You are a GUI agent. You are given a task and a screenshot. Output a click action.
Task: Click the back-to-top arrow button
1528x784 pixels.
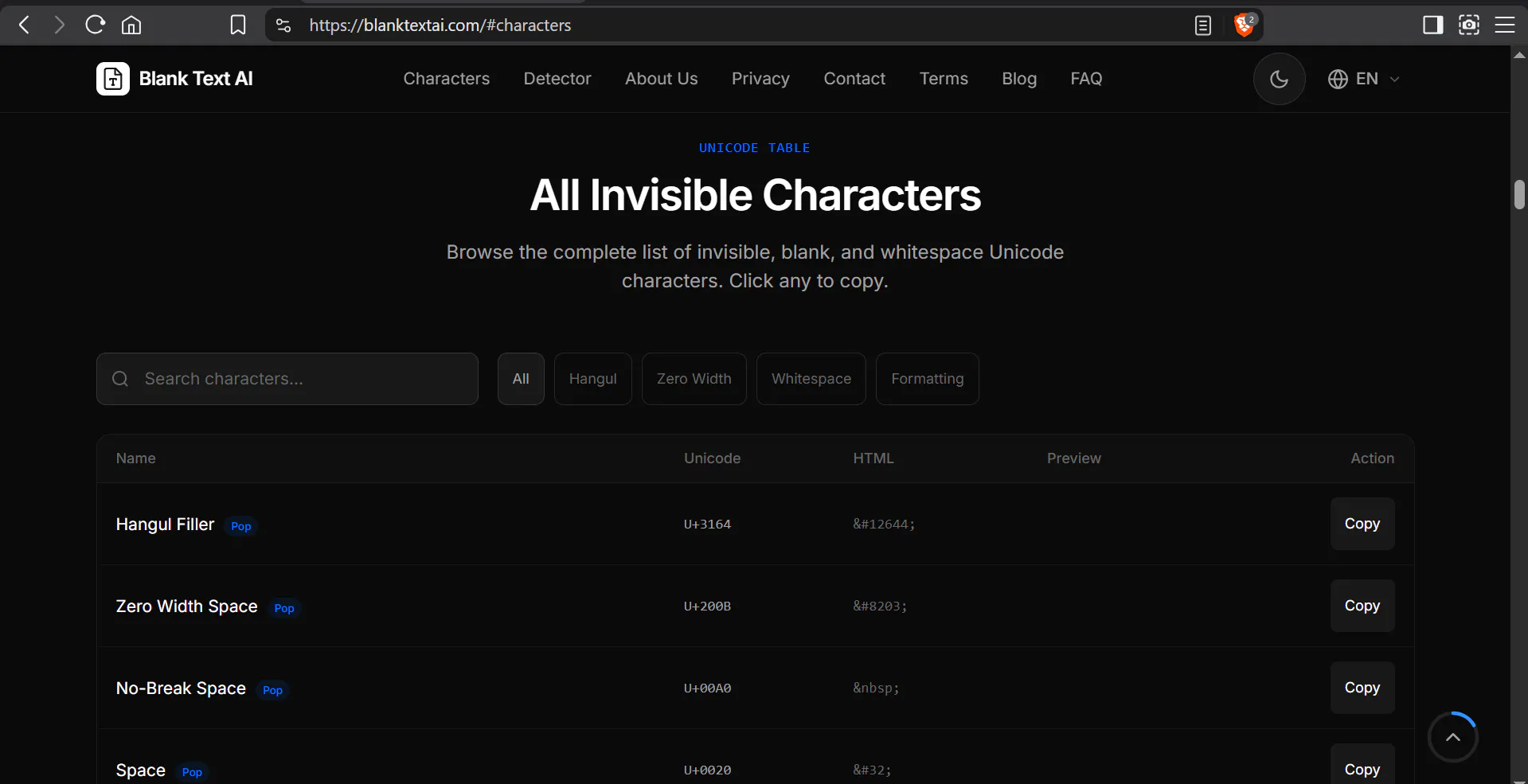1452,737
